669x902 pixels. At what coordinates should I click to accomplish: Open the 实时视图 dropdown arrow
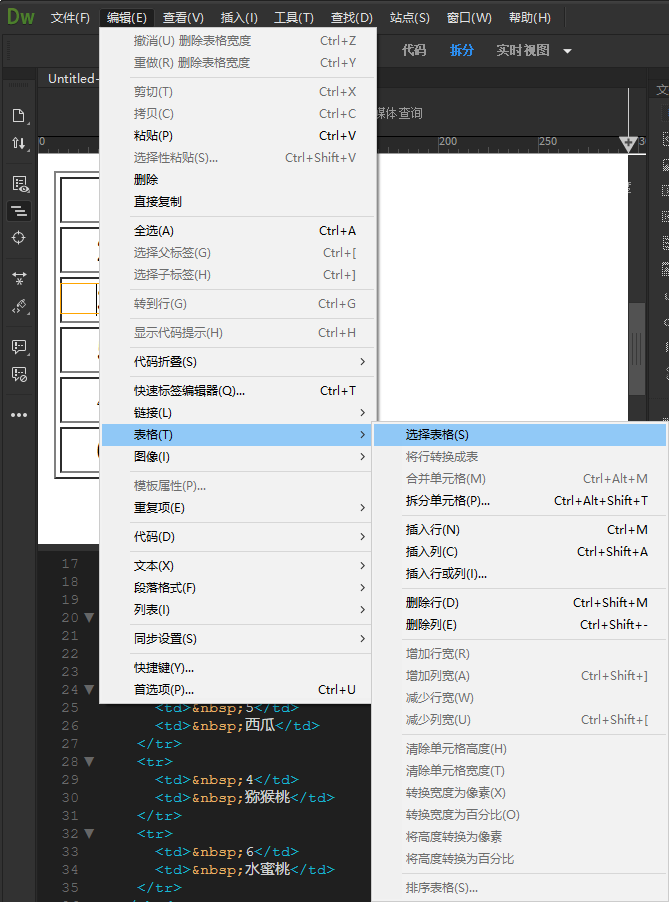point(567,51)
